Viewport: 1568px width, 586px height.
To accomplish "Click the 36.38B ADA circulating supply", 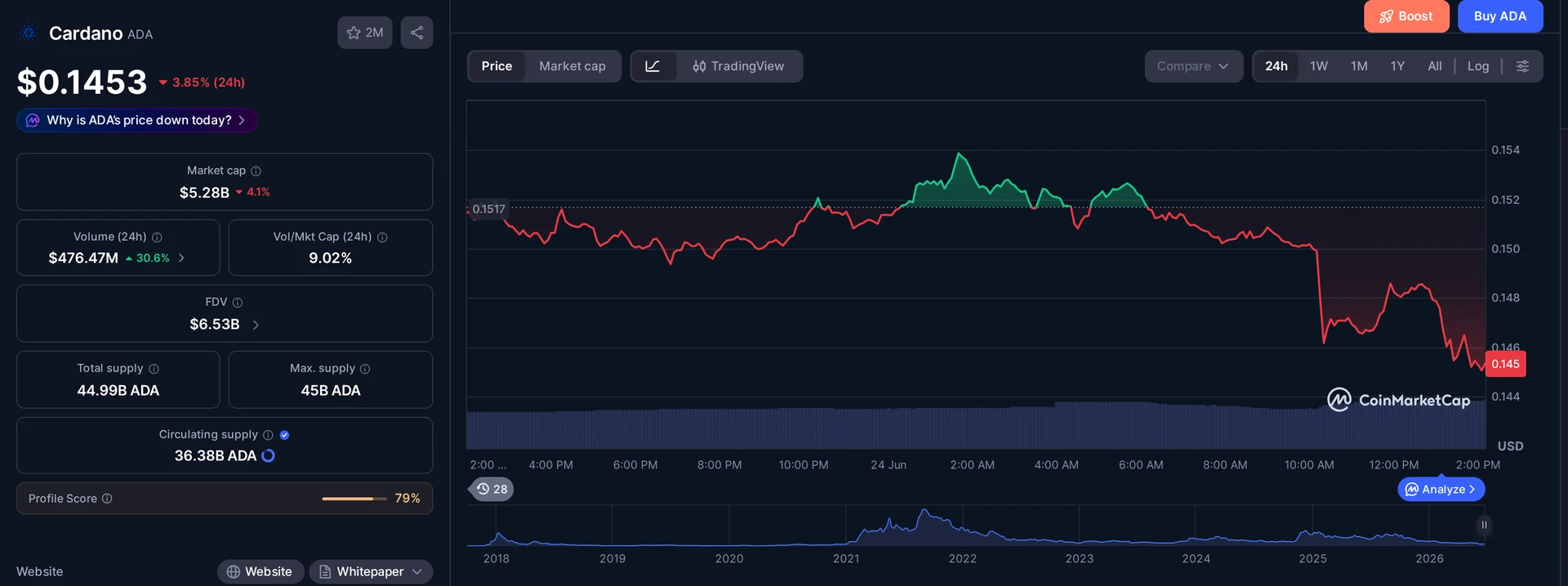I will click(216, 455).
